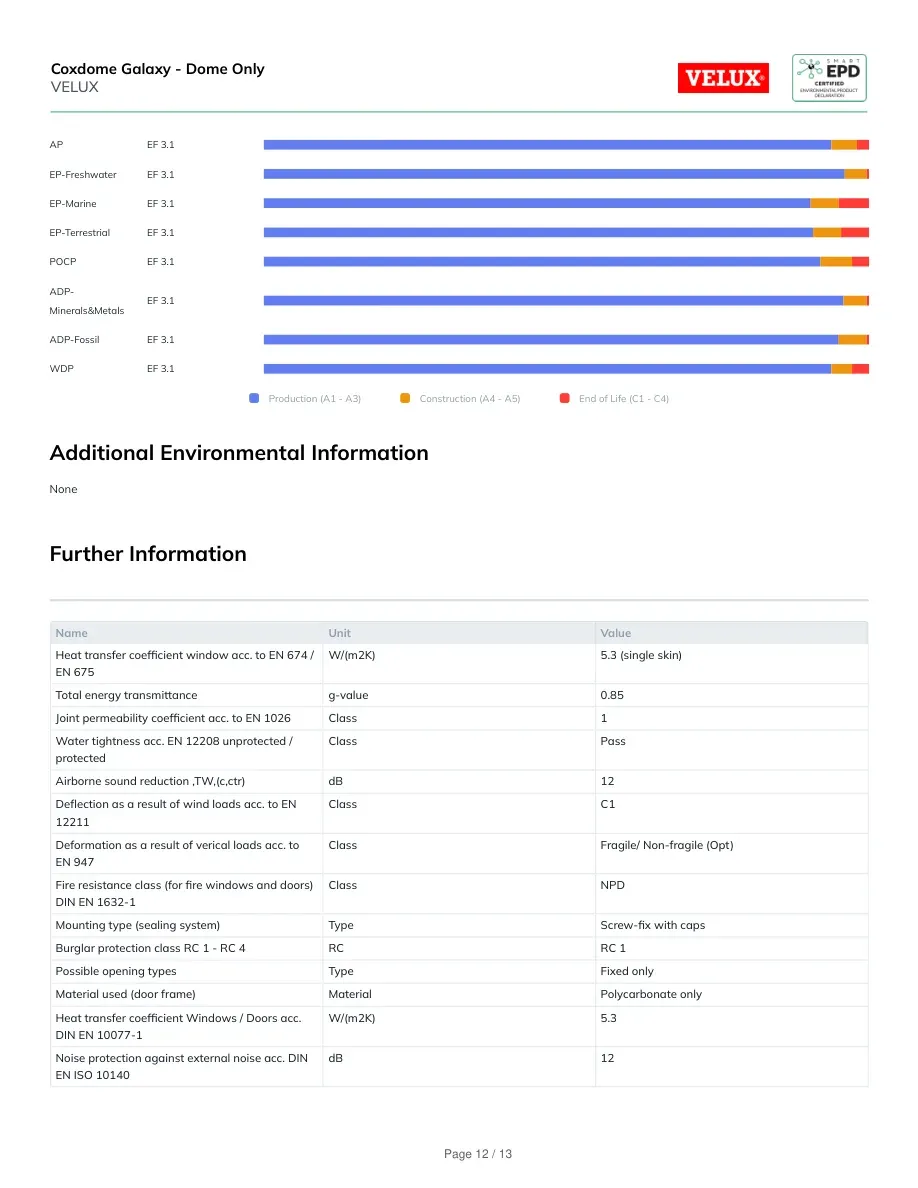Click the Name column header
Image resolution: width=918 pixels, height=1188 pixels.
pos(71,633)
